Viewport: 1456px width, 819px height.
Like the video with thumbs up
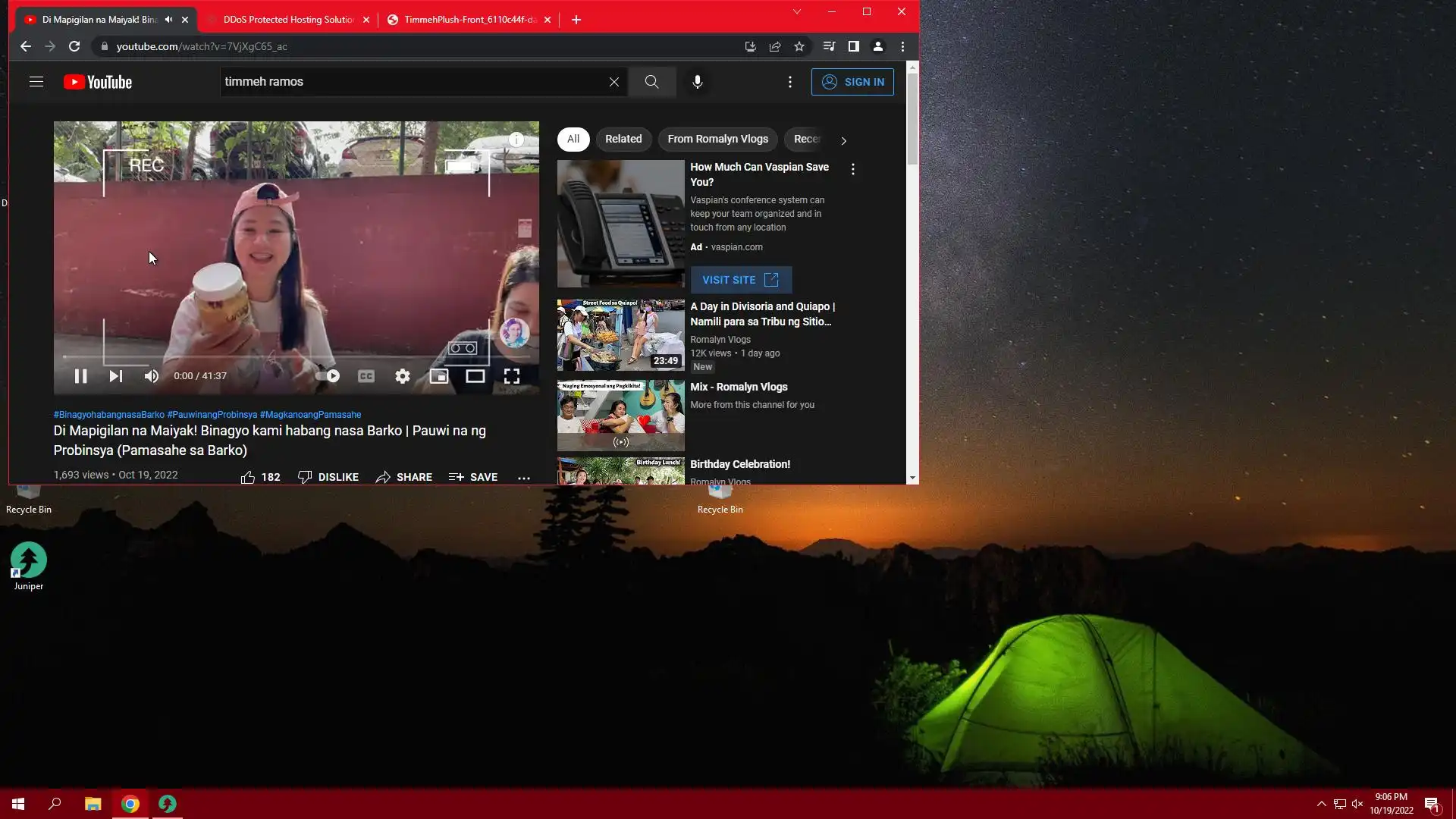point(248,477)
